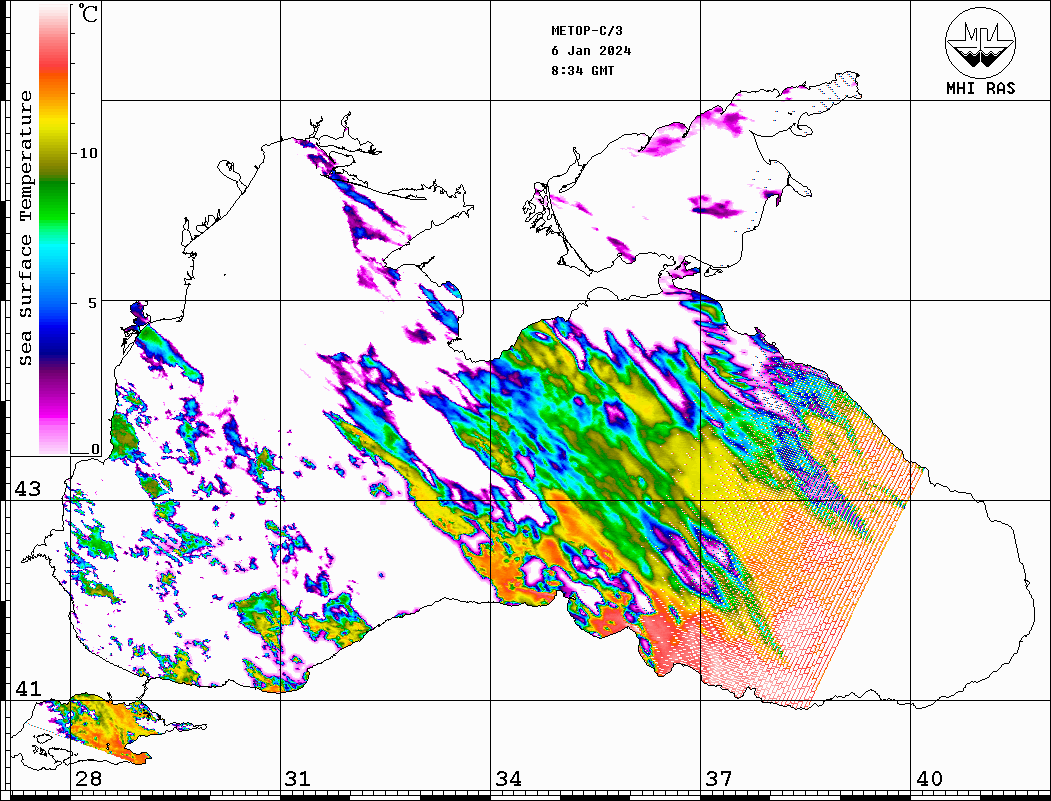The height and width of the screenshot is (801, 1051).
Task: Click longitude label "37"
Action: point(719,779)
